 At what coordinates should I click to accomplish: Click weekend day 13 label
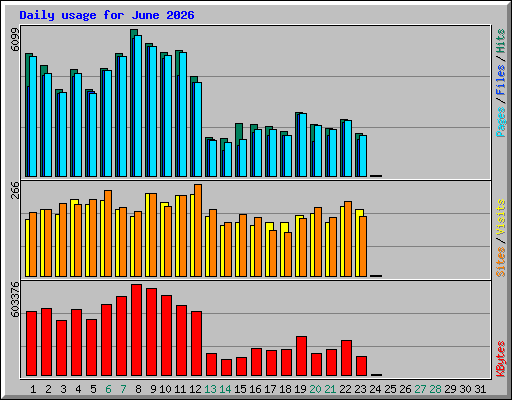pyautogui.click(x=210, y=389)
